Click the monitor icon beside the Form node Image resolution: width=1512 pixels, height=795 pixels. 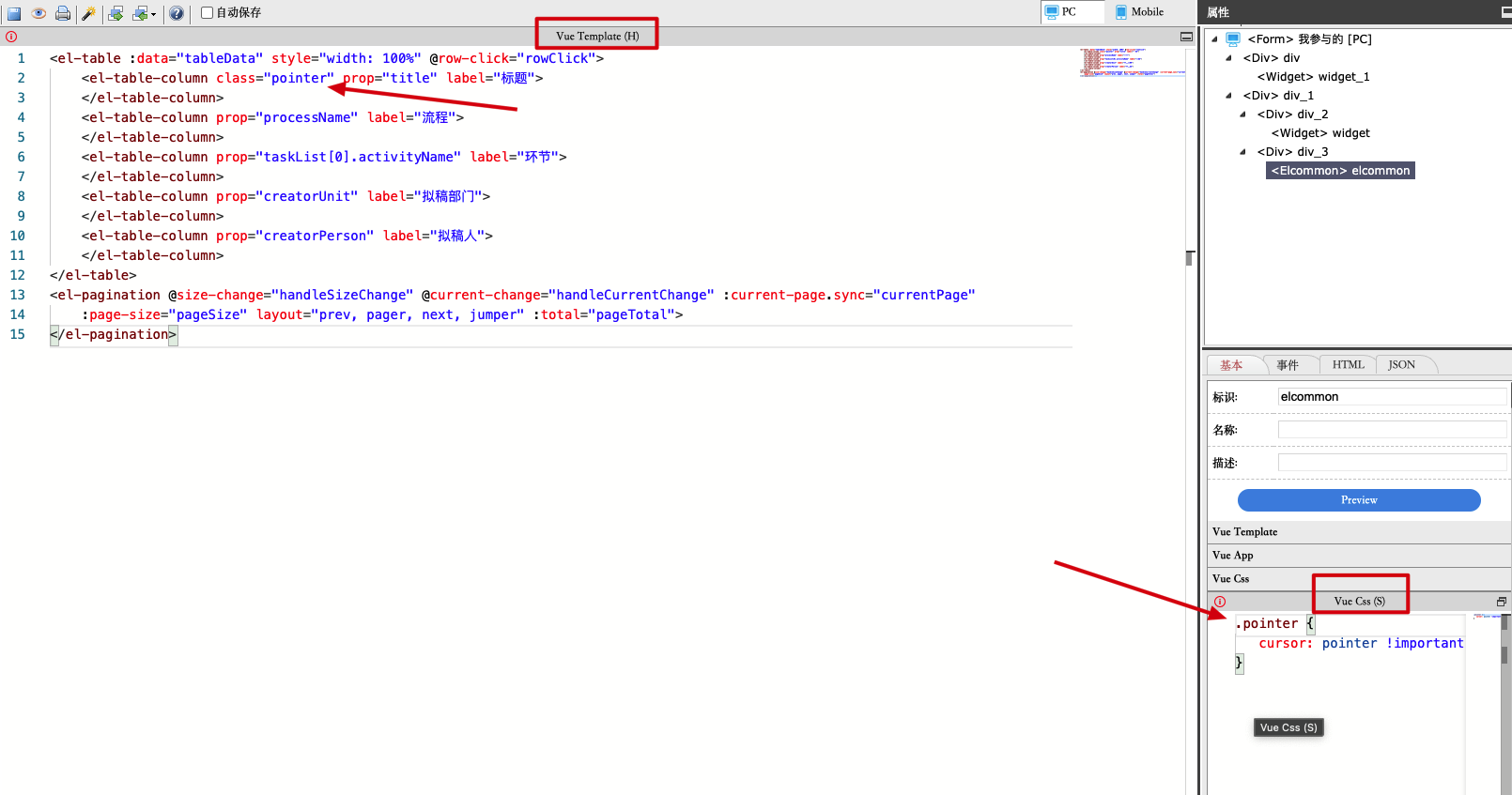(x=1233, y=39)
